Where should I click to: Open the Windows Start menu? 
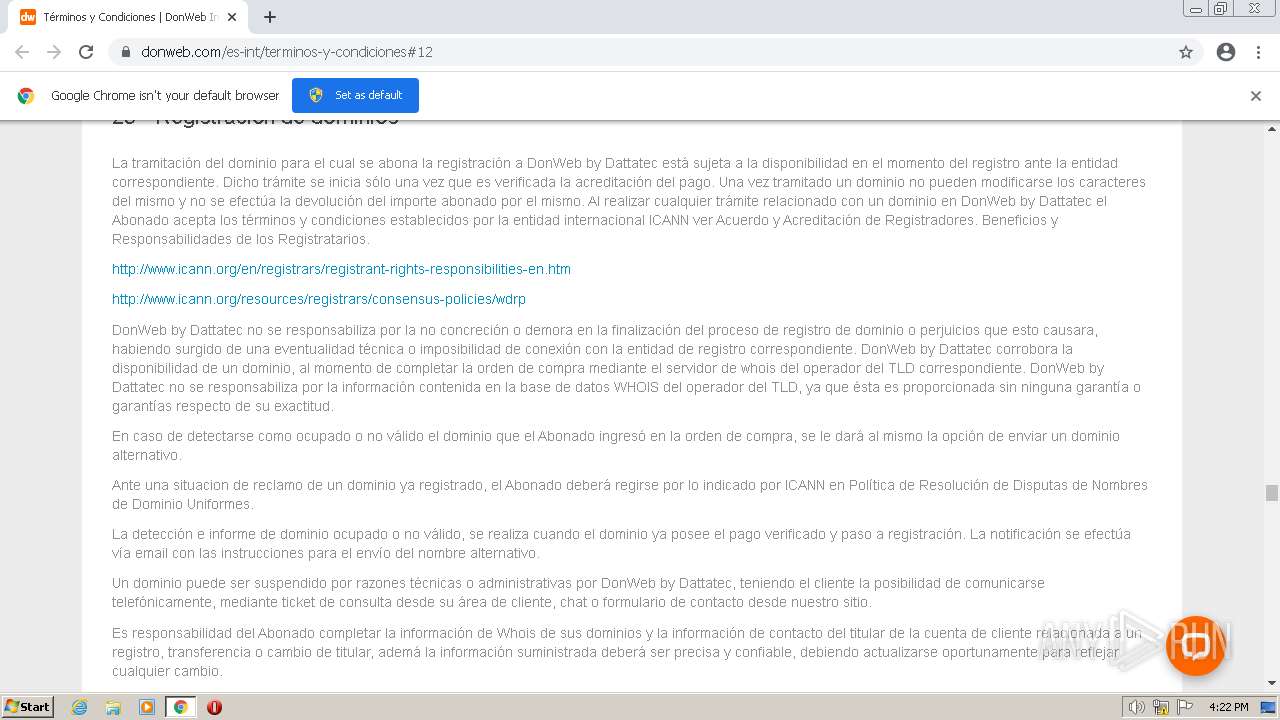(x=28, y=707)
